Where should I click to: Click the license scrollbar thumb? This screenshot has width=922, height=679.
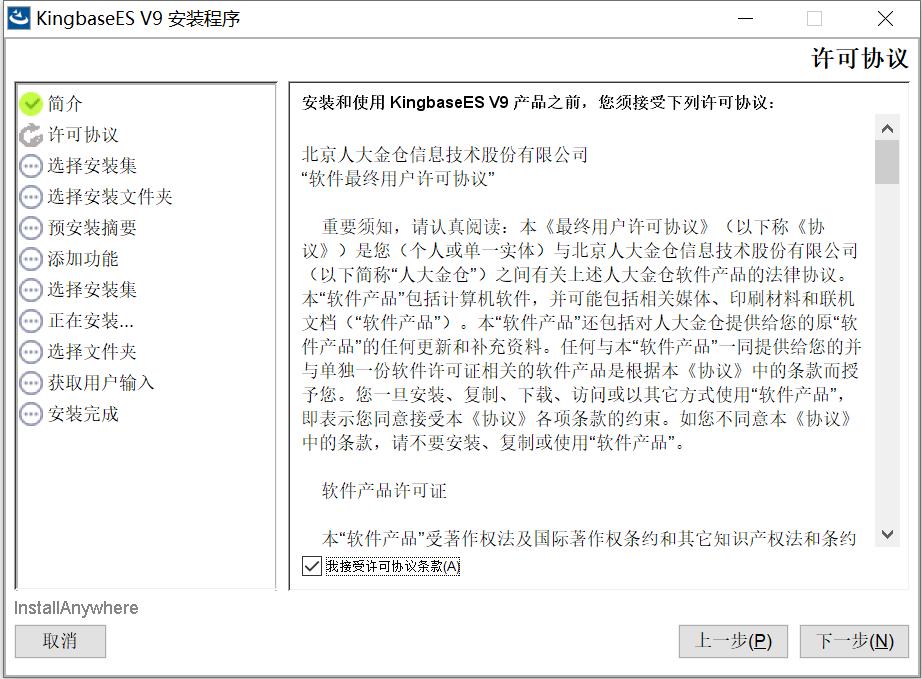(x=887, y=162)
